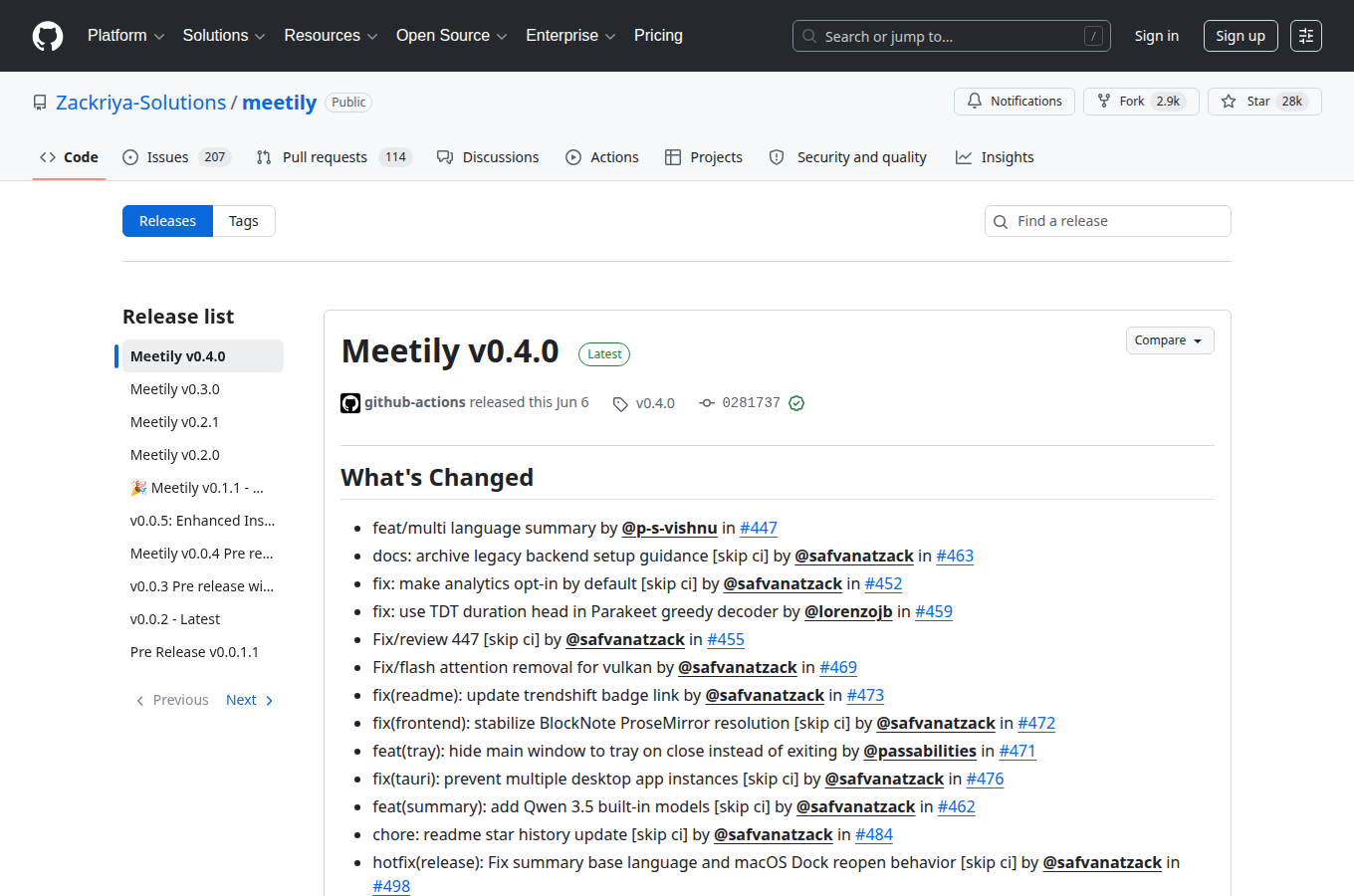This screenshot has height=896, width=1354.
Task: Open the header sidebar menu icon
Action: [1306, 36]
